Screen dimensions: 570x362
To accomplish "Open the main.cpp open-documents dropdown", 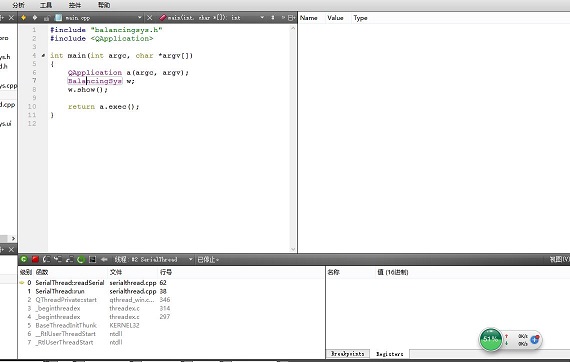I will pos(139,17).
